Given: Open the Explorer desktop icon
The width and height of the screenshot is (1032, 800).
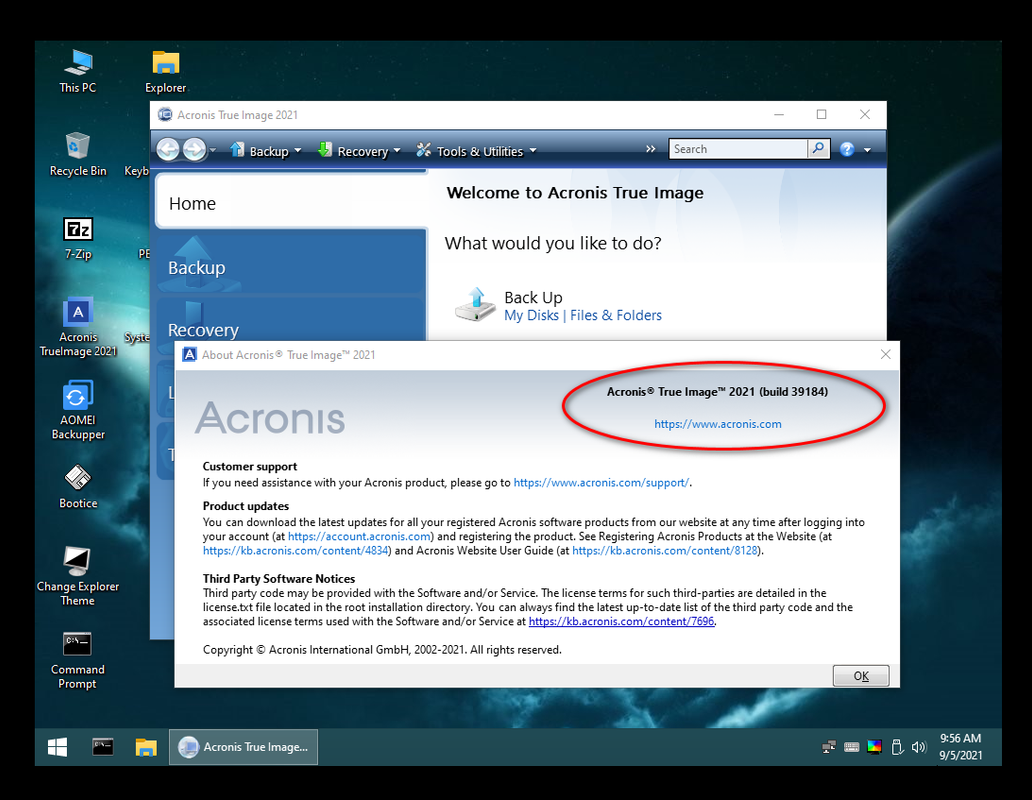Looking at the screenshot, I should (165, 71).
